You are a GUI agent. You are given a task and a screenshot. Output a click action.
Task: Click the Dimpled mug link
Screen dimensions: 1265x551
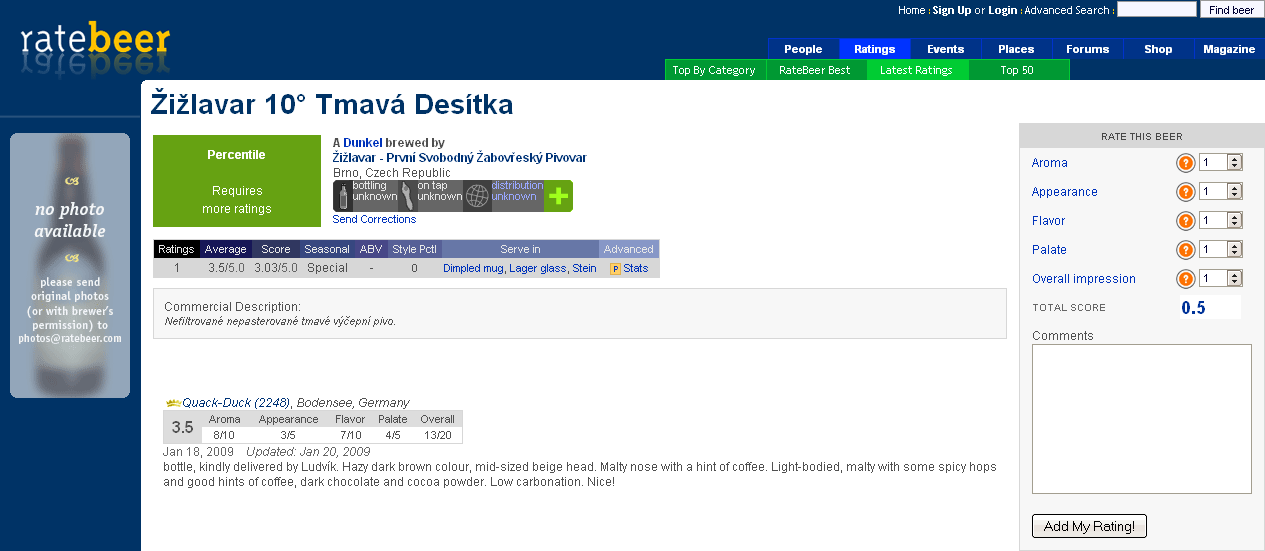474,268
